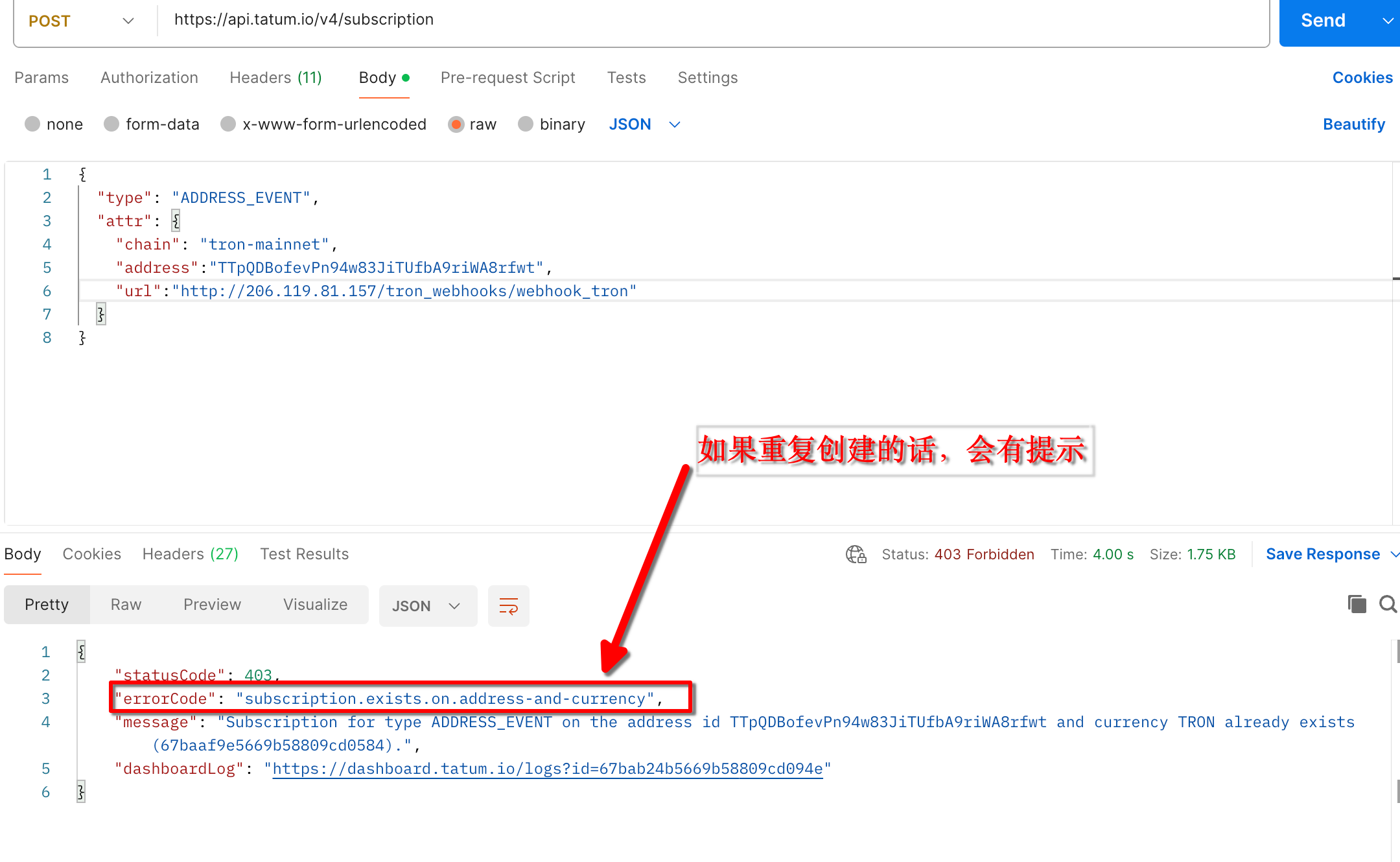Image resolution: width=1400 pixels, height=862 pixels.
Task: Select x-www-form-urlencoded radio option
Action: [x=228, y=124]
